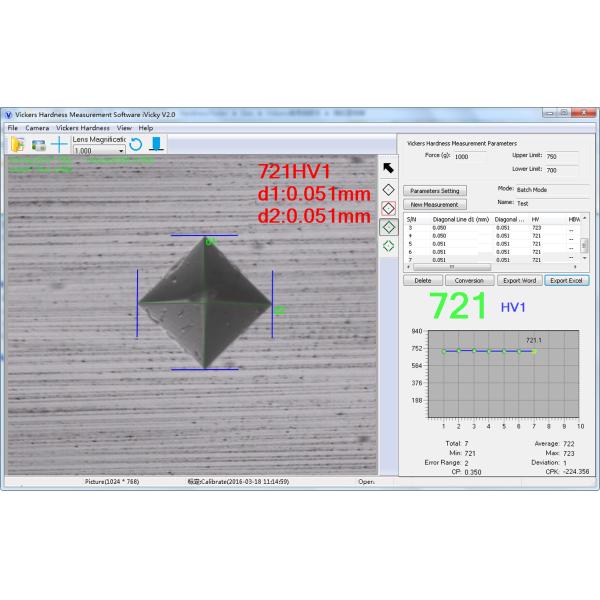This screenshot has width=600, height=600.
Task: Click the Parameters Setting button
Action: (435, 190)
